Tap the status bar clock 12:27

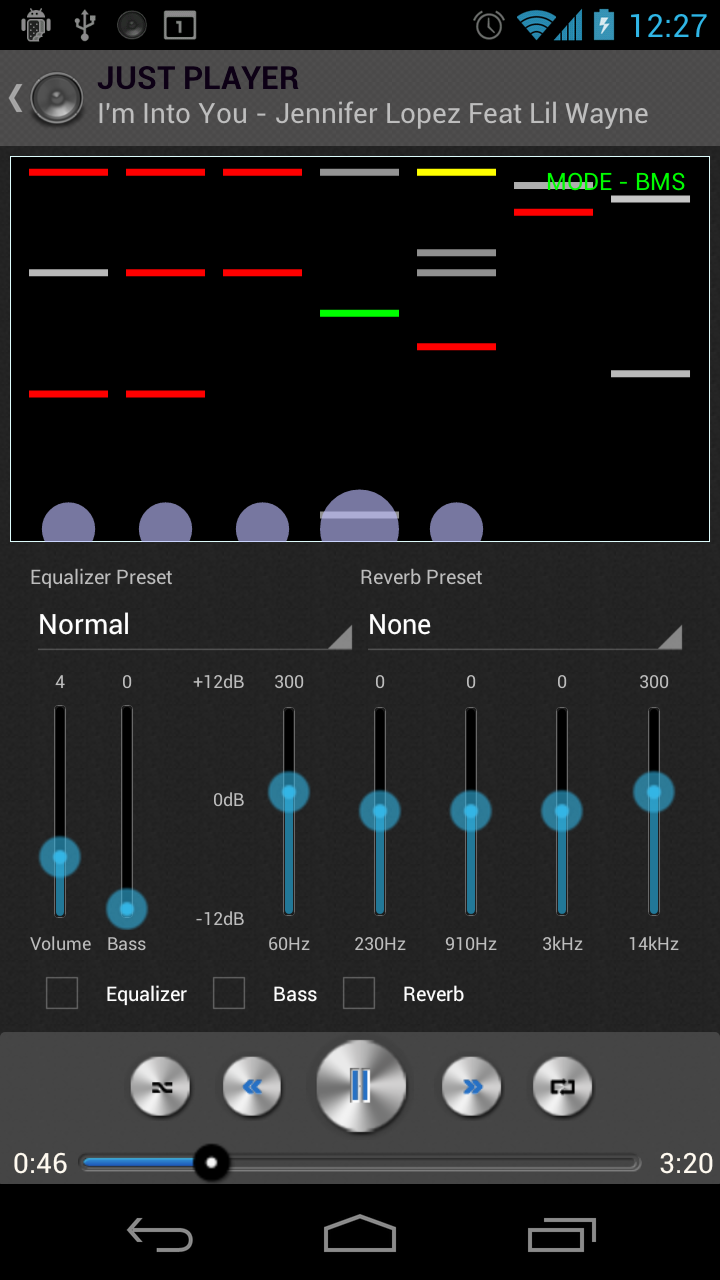point(668,25)
